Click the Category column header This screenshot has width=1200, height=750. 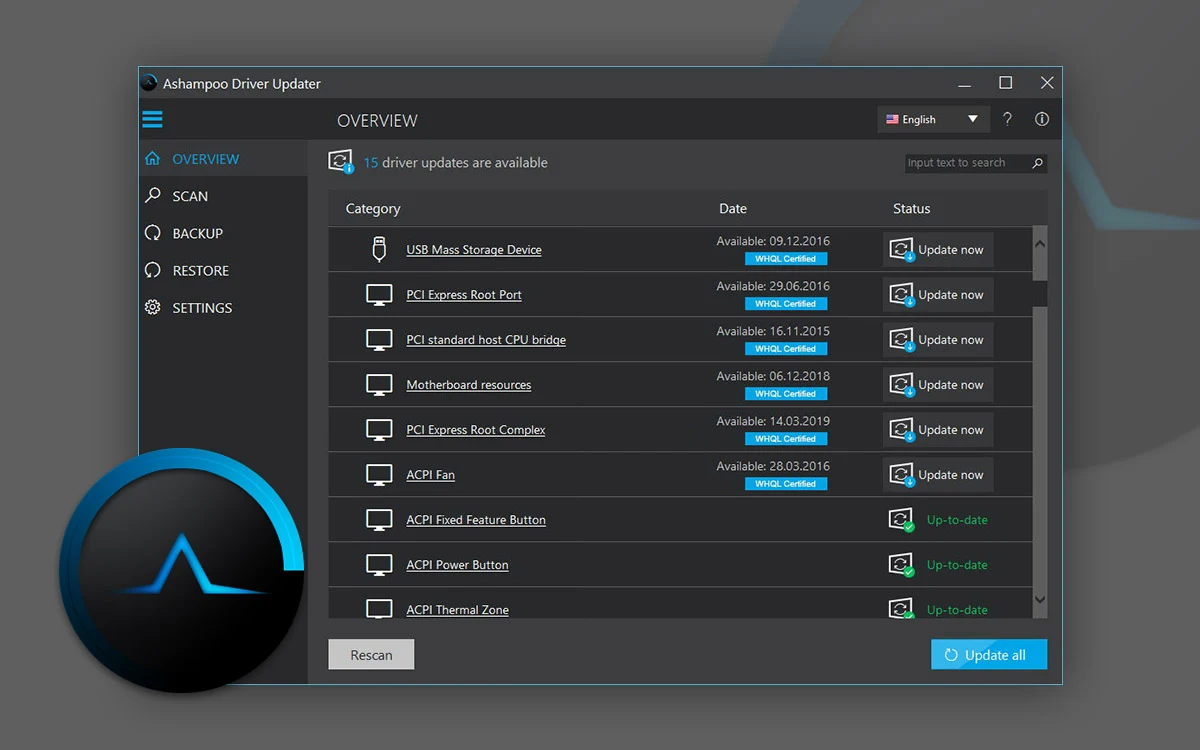pyautogui.click(x=373, y=209)
